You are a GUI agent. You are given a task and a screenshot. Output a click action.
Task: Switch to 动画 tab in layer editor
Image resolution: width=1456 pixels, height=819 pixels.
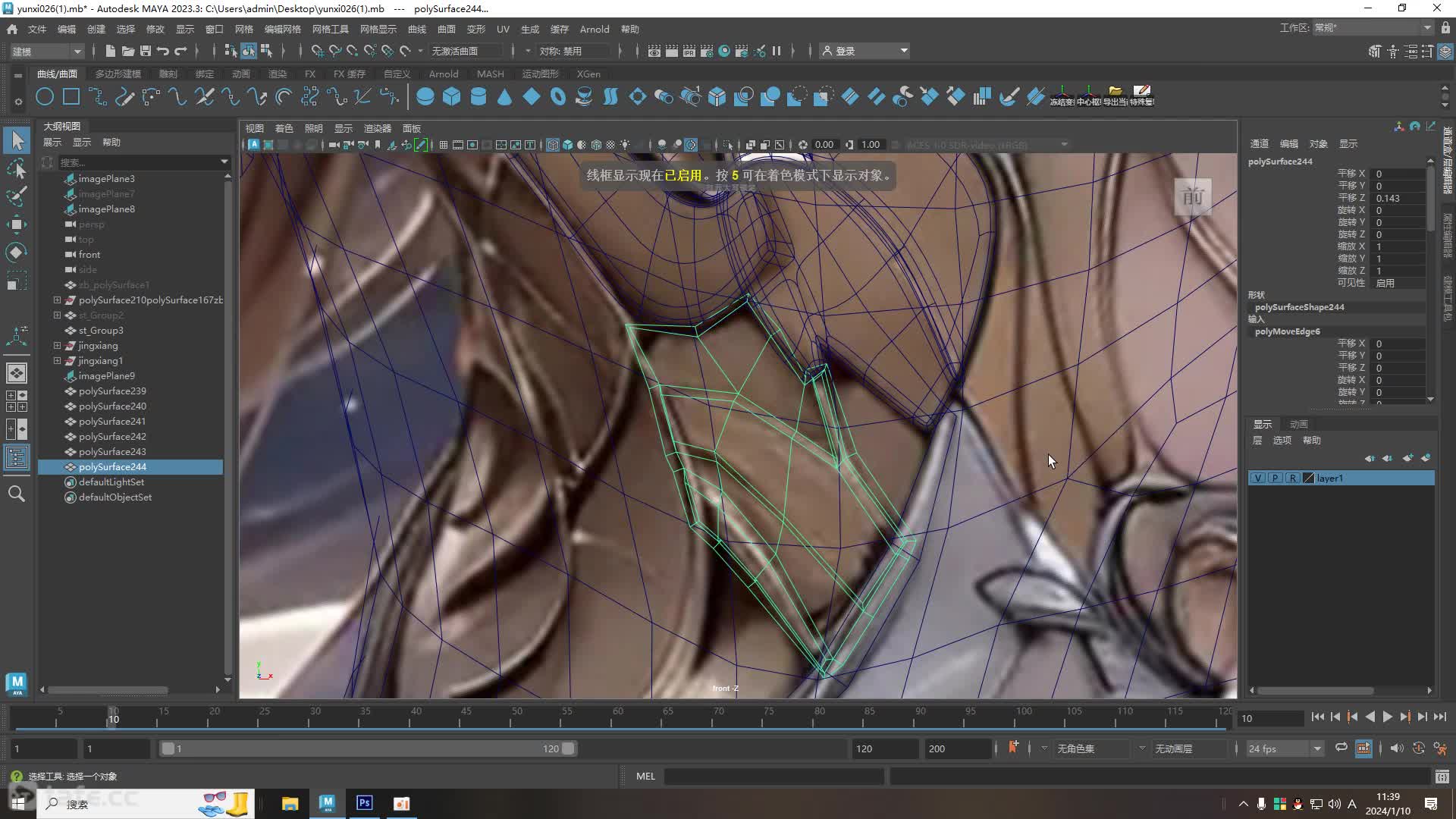[1299, 424]
